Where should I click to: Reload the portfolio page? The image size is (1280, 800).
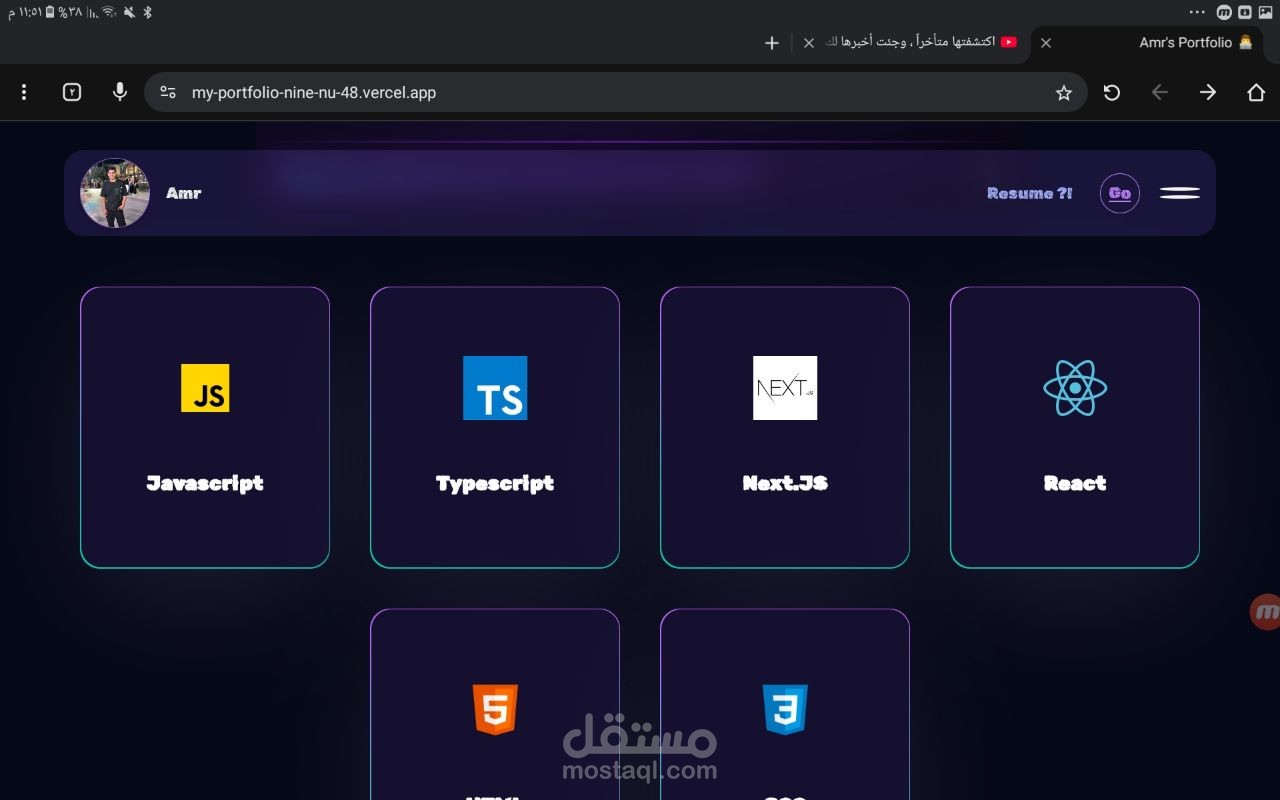(x=1112, y=92)
